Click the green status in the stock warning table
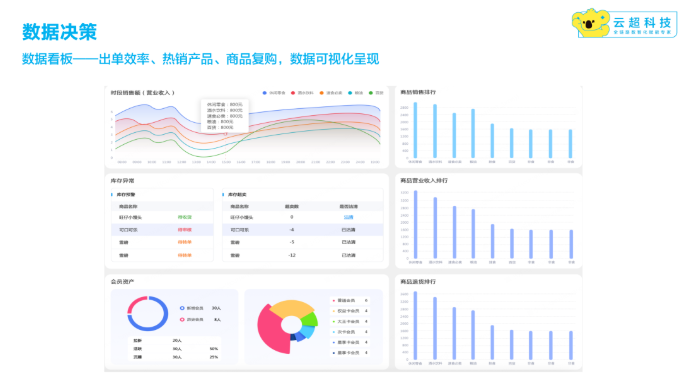 [x=184, y=217]
